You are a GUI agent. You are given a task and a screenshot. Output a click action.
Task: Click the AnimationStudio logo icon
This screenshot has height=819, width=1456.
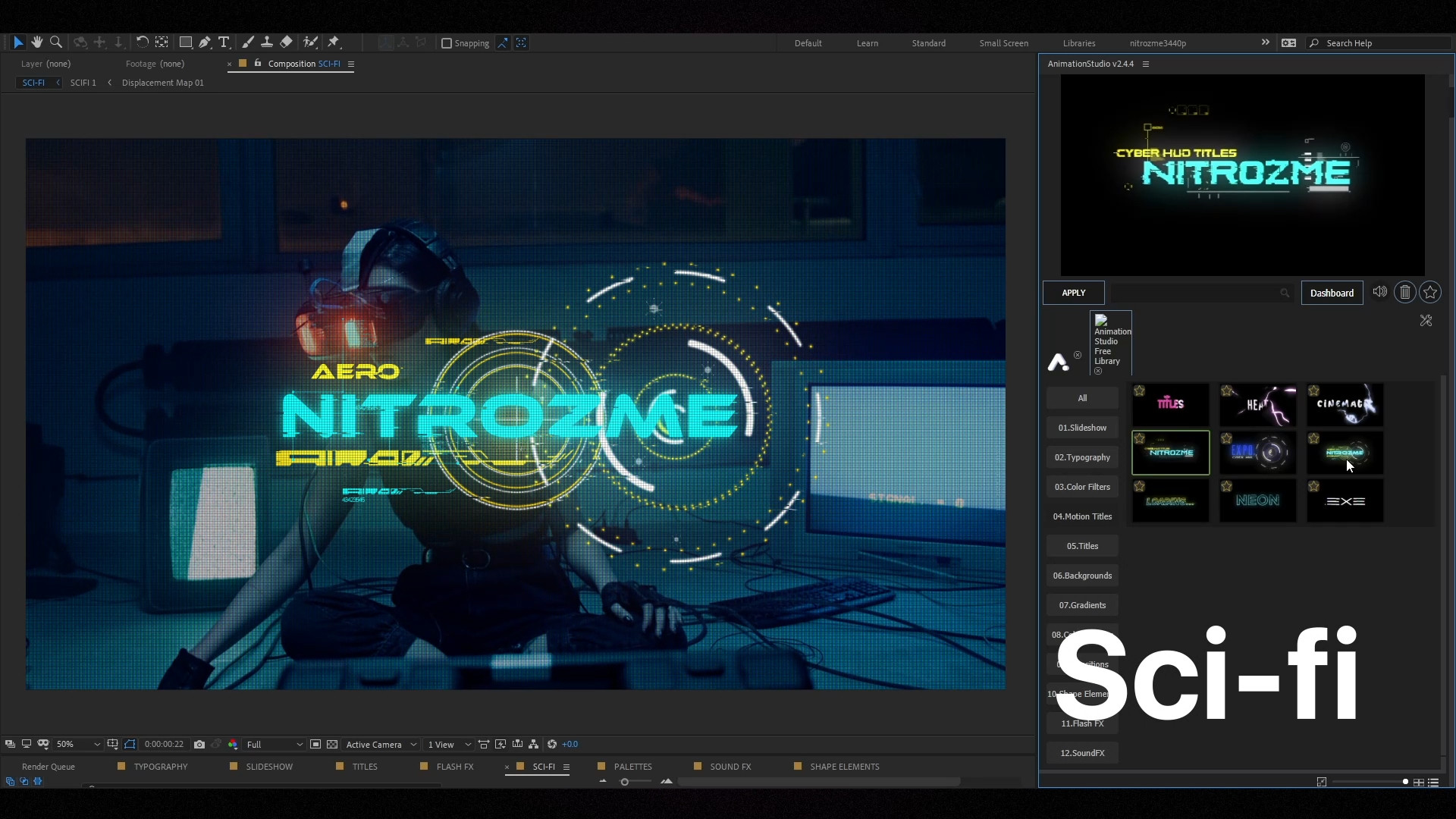click(x=1058, y=362)
